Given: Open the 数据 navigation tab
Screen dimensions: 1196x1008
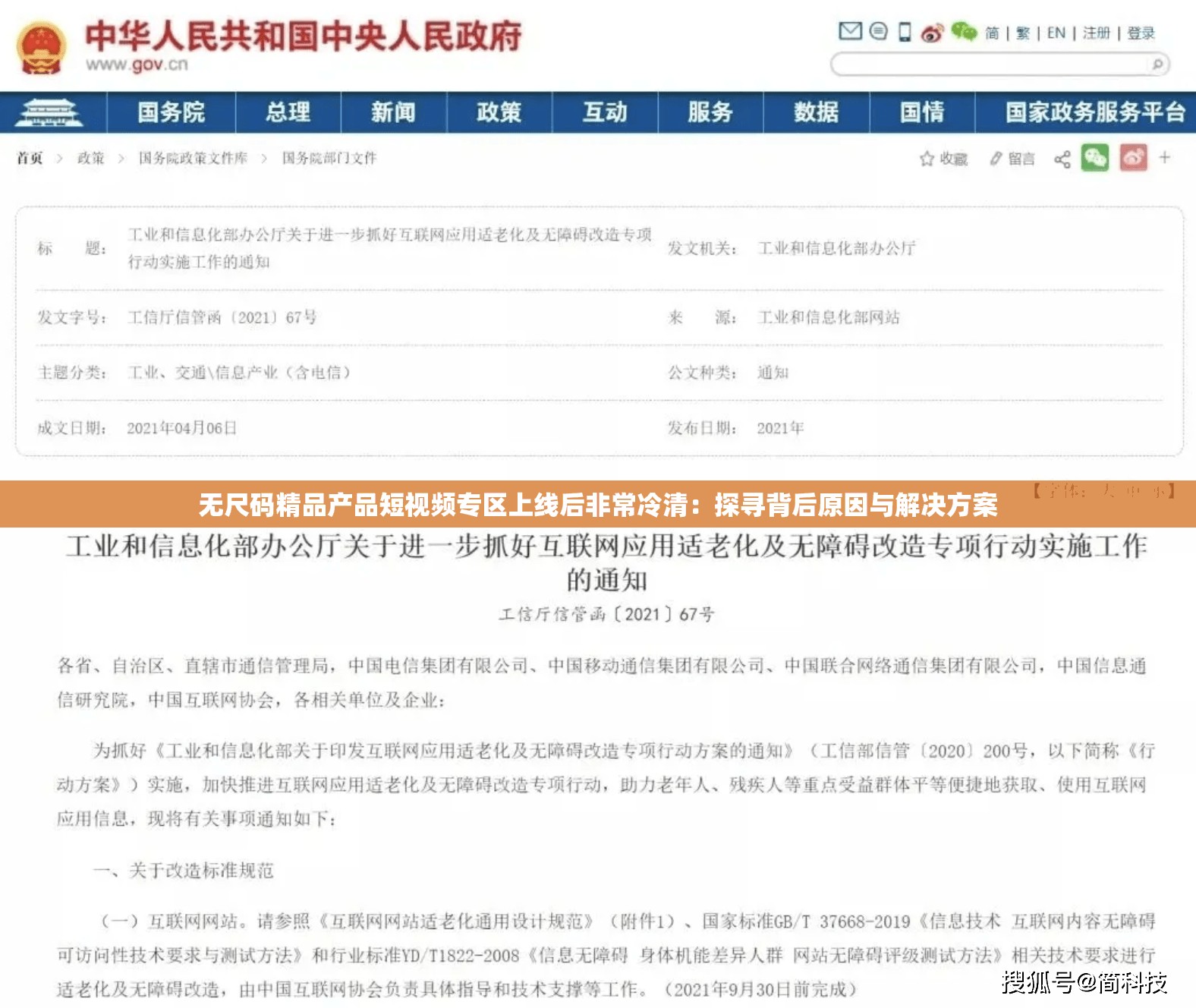Looking at the screenshot, I should (817, 112).
